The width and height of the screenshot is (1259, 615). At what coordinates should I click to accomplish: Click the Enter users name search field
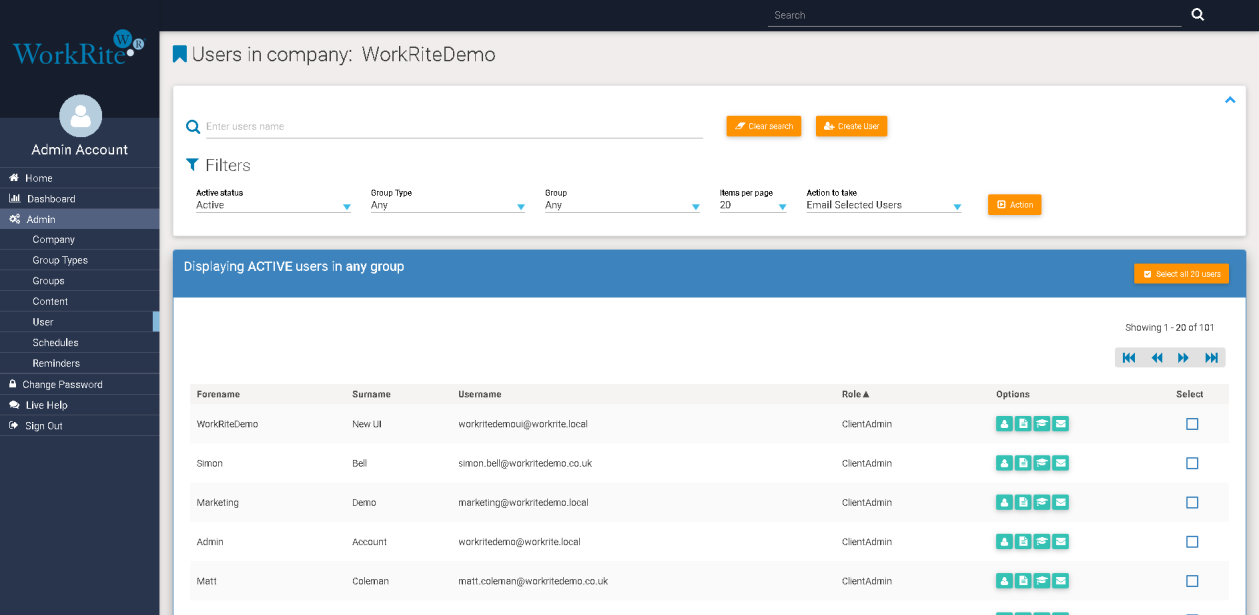(x=453, y=127)
